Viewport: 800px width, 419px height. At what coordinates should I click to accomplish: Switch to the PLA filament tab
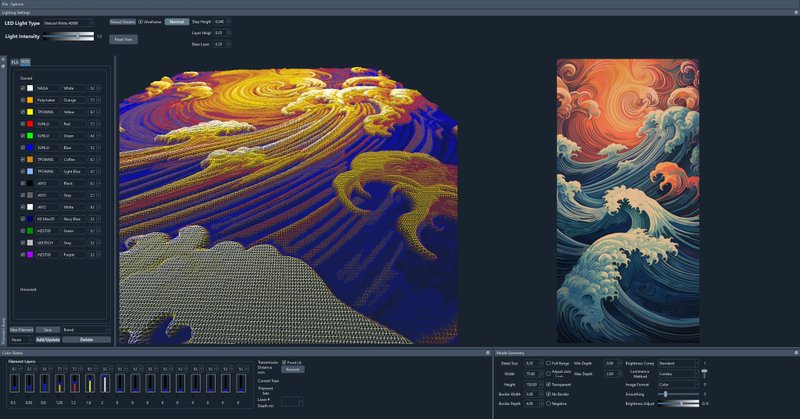click(14, 62)
